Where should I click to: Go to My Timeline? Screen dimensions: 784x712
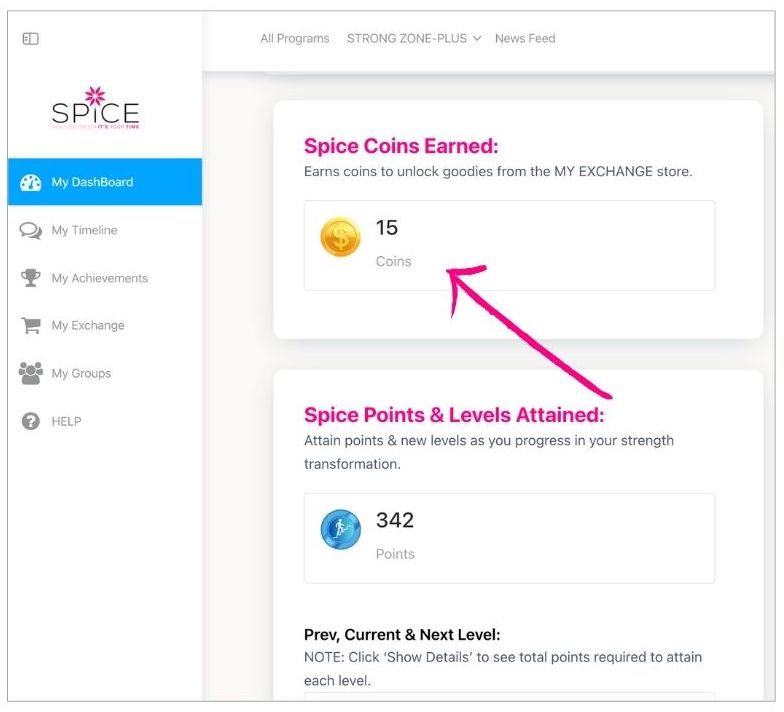pos(84,231)
